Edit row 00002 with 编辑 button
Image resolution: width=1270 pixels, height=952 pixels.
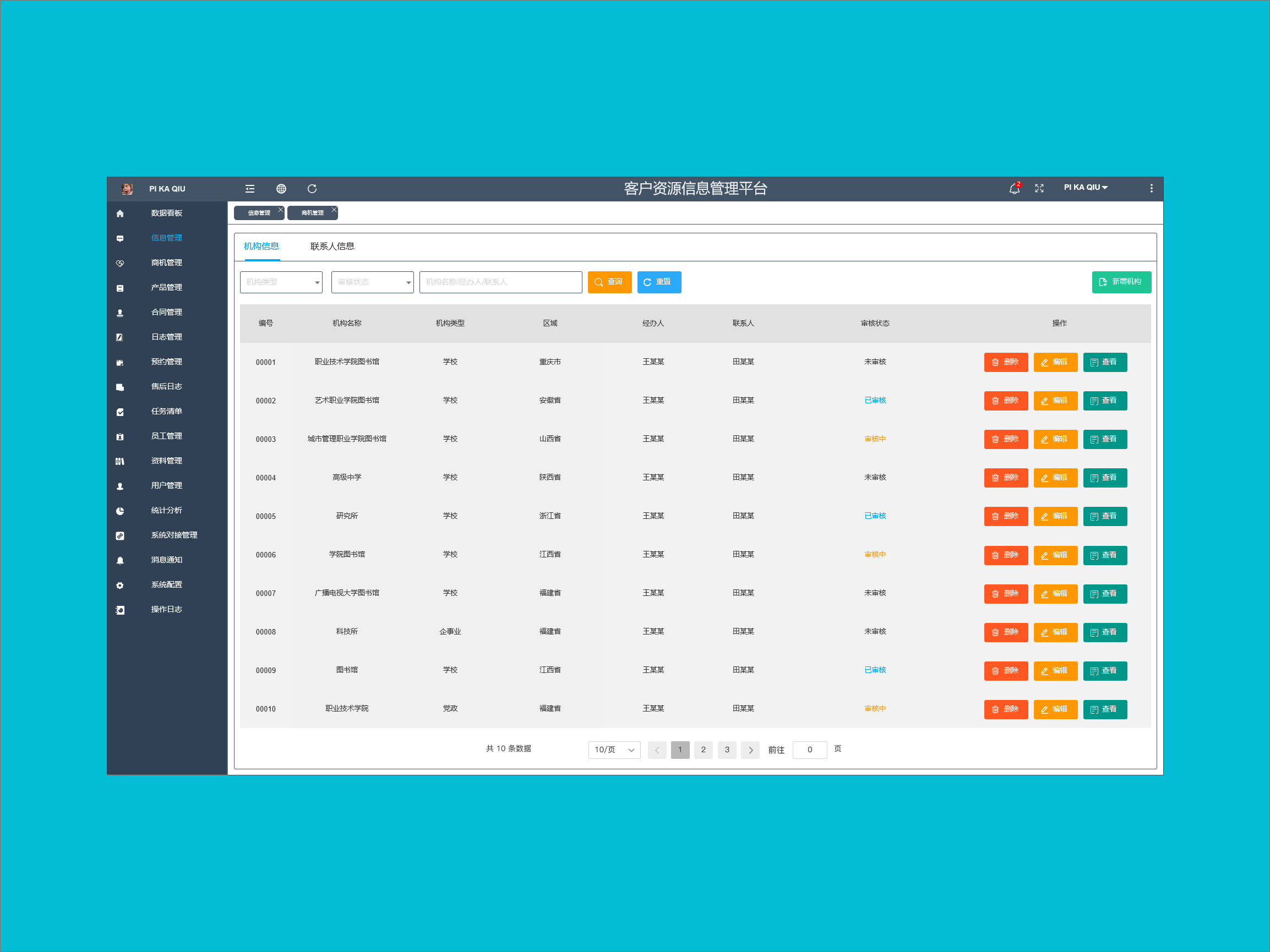pyautogui.click(x=1055, y=401)
